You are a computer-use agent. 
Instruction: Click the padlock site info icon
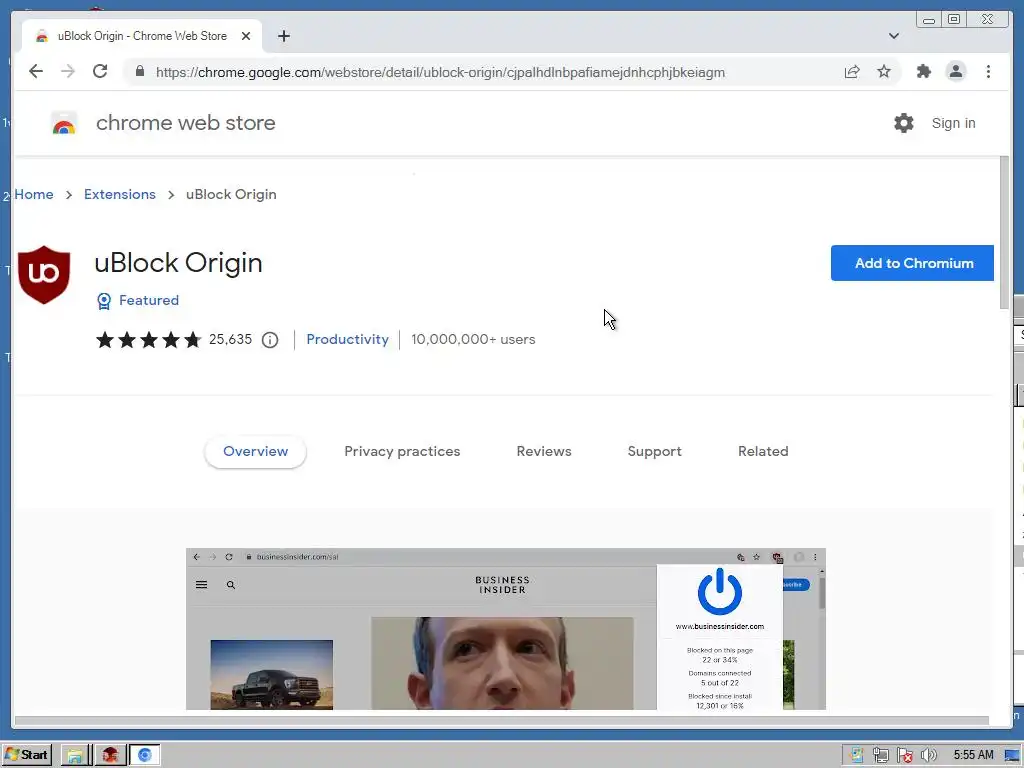tap(140, 71)
